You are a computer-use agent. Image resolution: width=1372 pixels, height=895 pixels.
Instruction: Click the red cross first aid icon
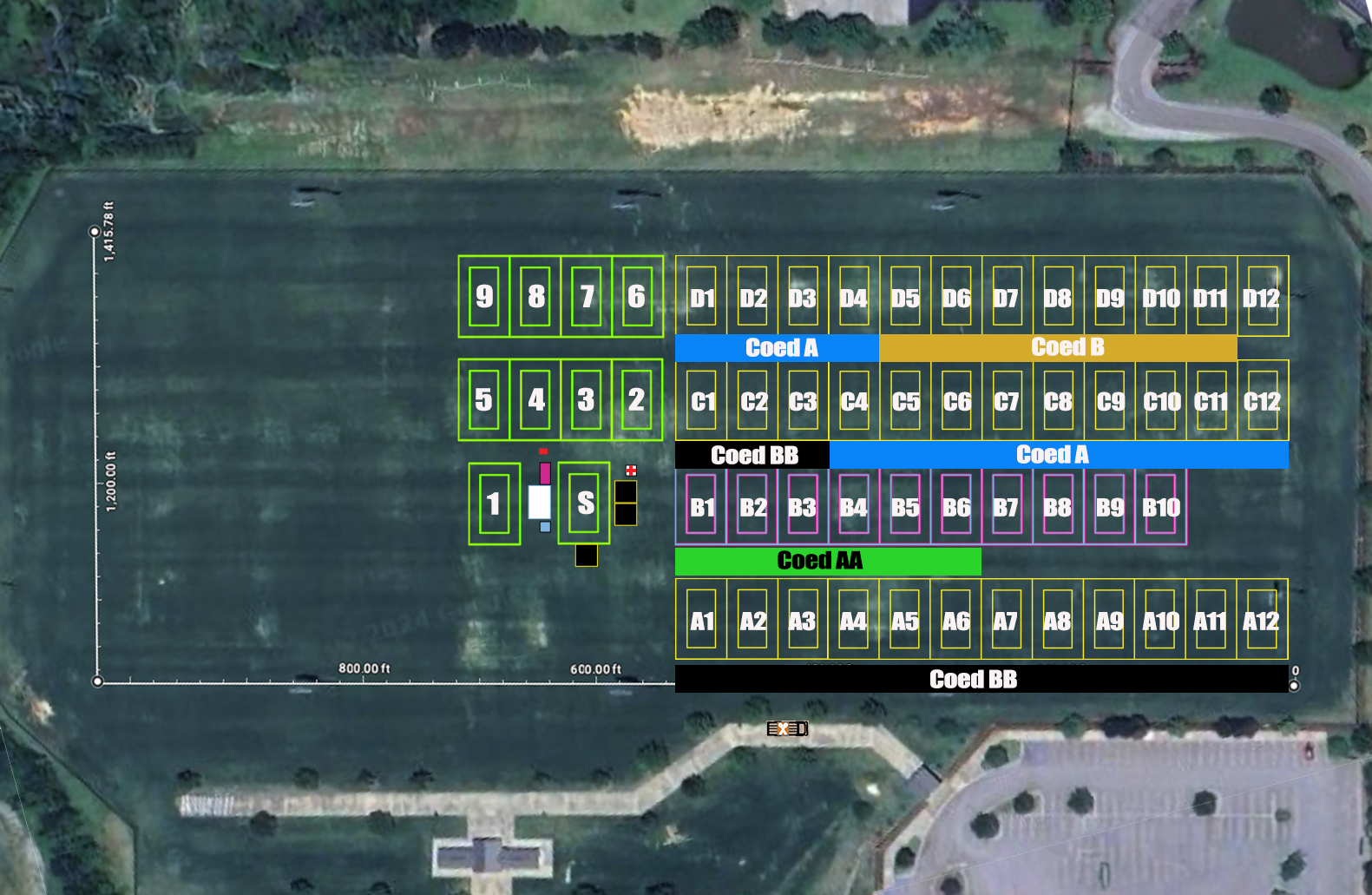pyautogui.click(x=631, y=470)
